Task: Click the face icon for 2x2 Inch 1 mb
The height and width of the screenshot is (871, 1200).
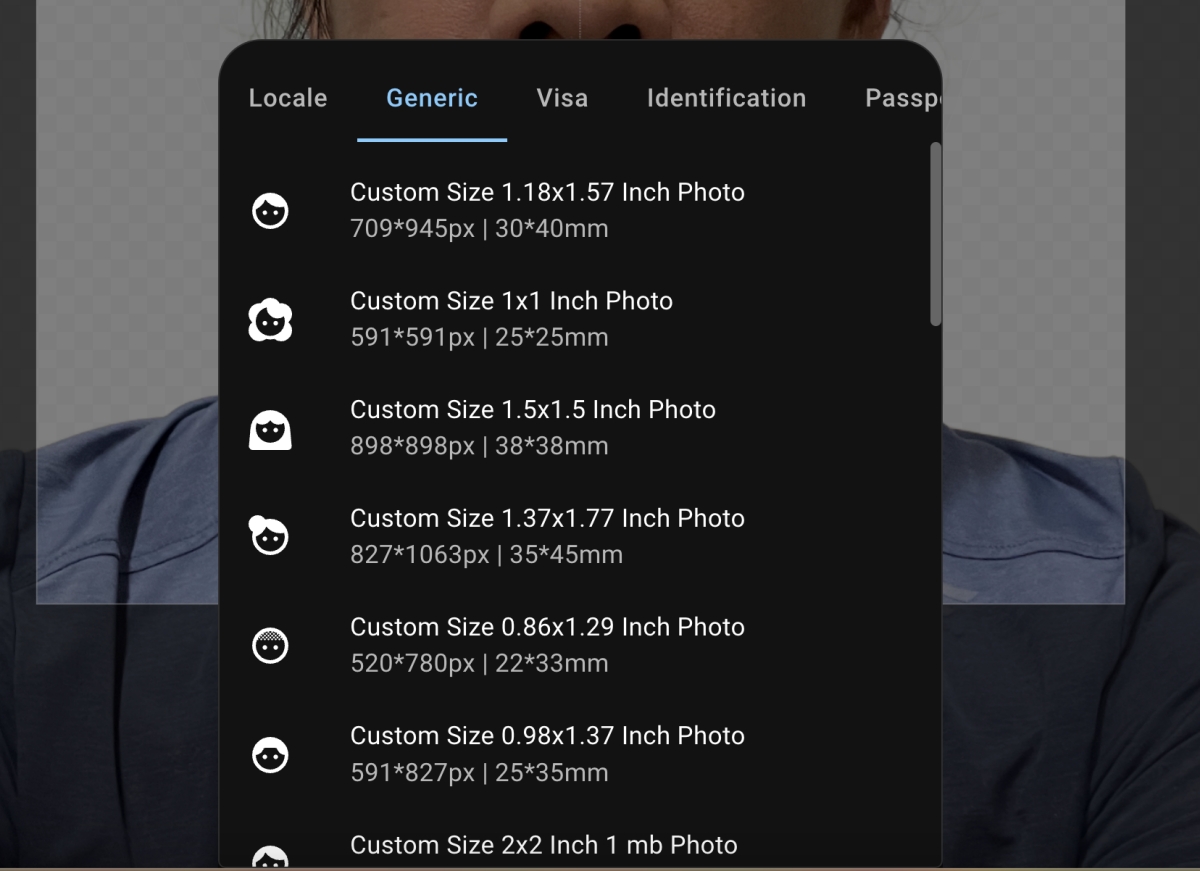Action: [270, 857]
